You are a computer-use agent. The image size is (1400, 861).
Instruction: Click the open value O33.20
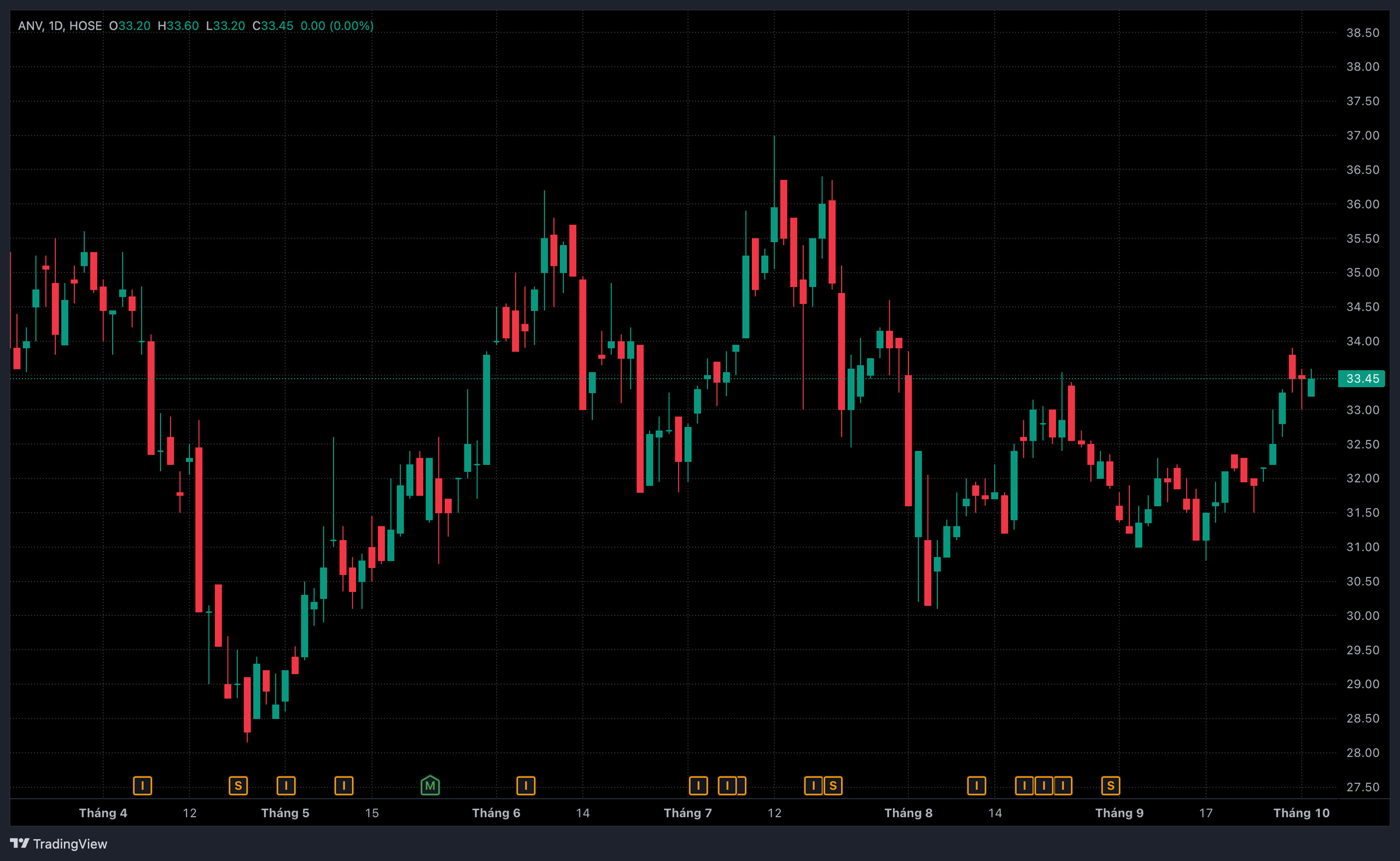[130, 26]
